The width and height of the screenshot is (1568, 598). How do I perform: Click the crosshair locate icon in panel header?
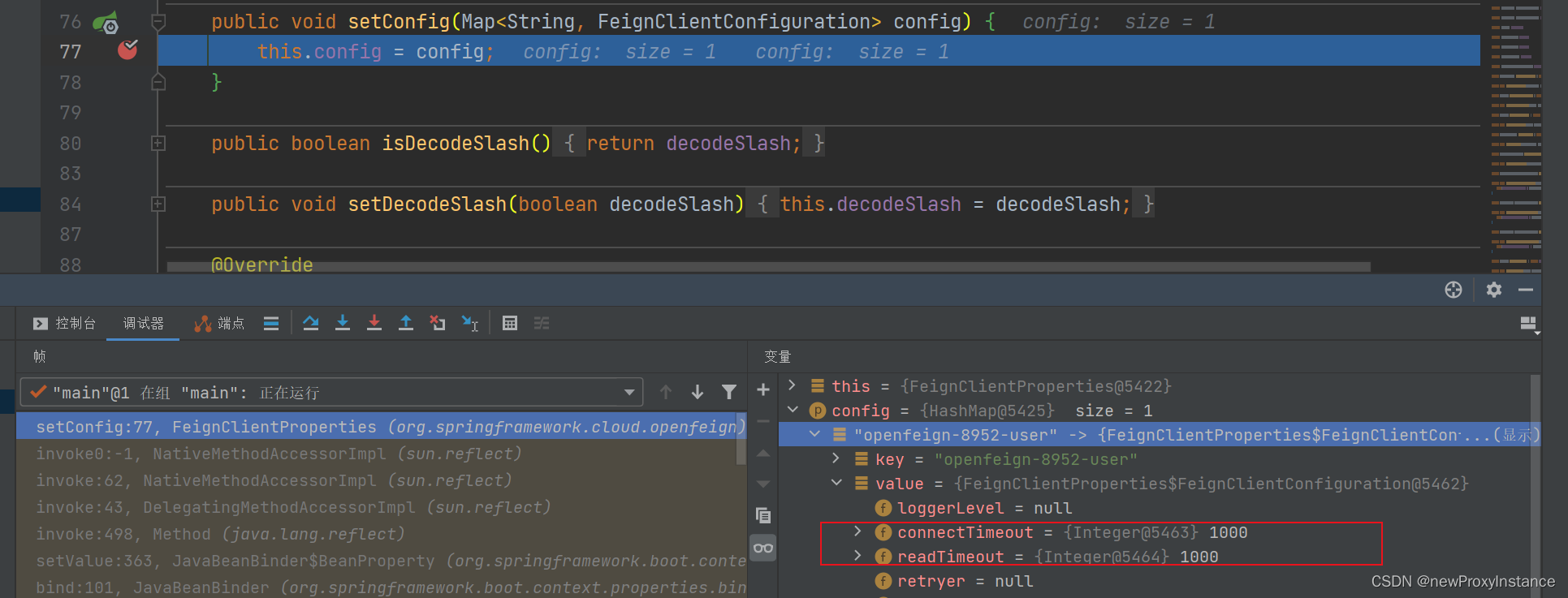pos(1454,290)
